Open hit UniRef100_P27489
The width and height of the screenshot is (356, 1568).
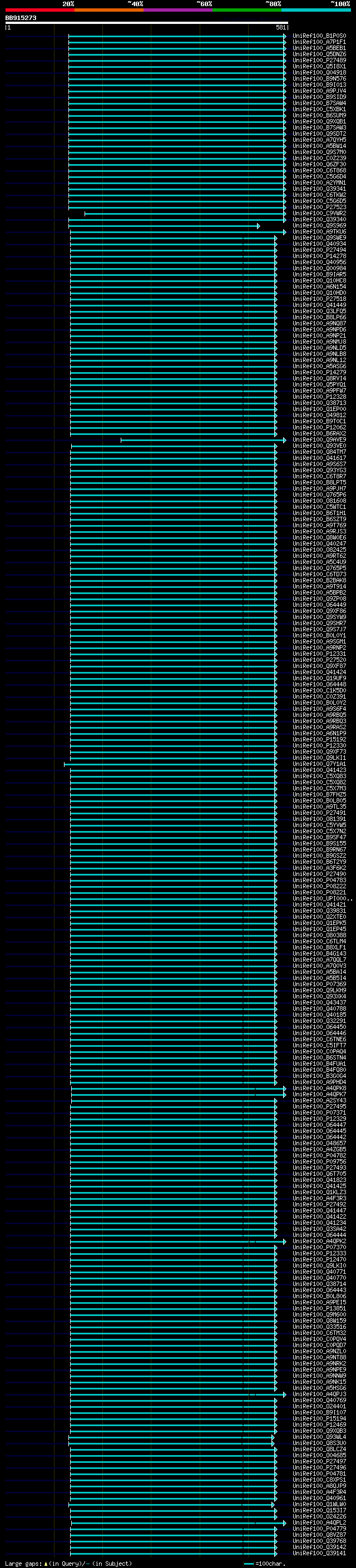[319, 60]
